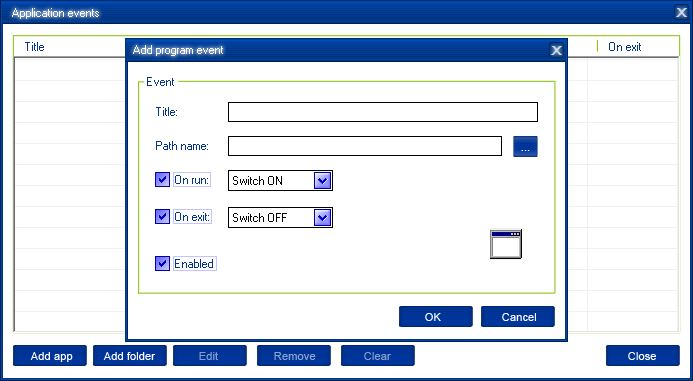Image resolution: width=693 pixels, height=381 pixels.
Task: Open the On exit action dropdown
Action: coord(323,217)
